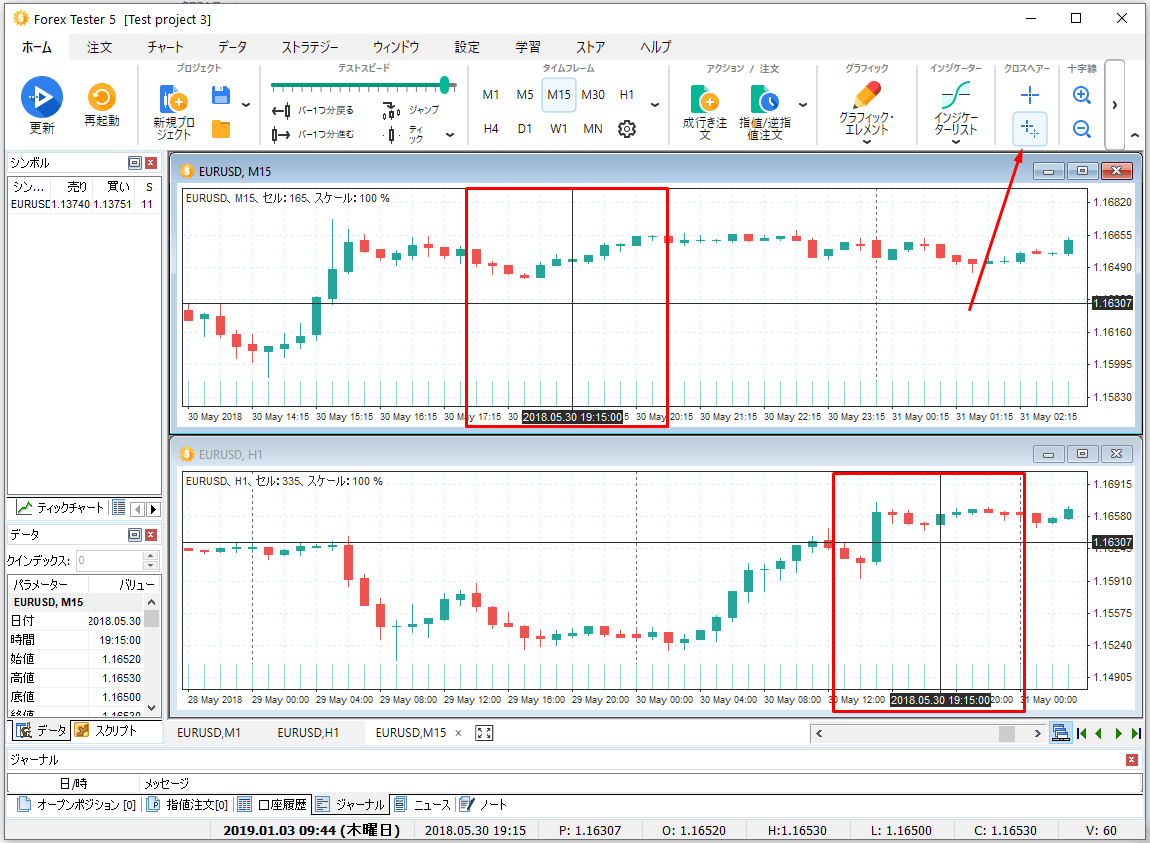Click the test speed slider handle
Screen dimensions: 1150x843
click(445, 85)
